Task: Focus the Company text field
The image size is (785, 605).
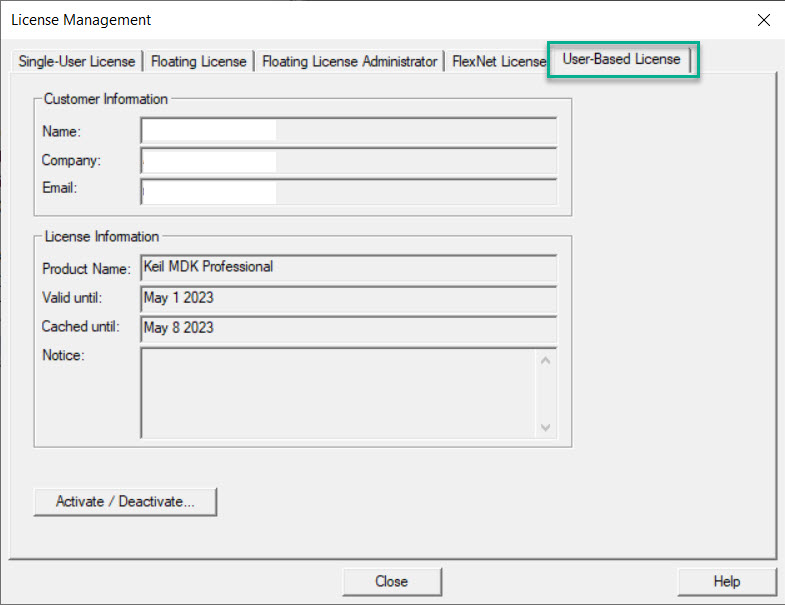Action: click(348, 161)
